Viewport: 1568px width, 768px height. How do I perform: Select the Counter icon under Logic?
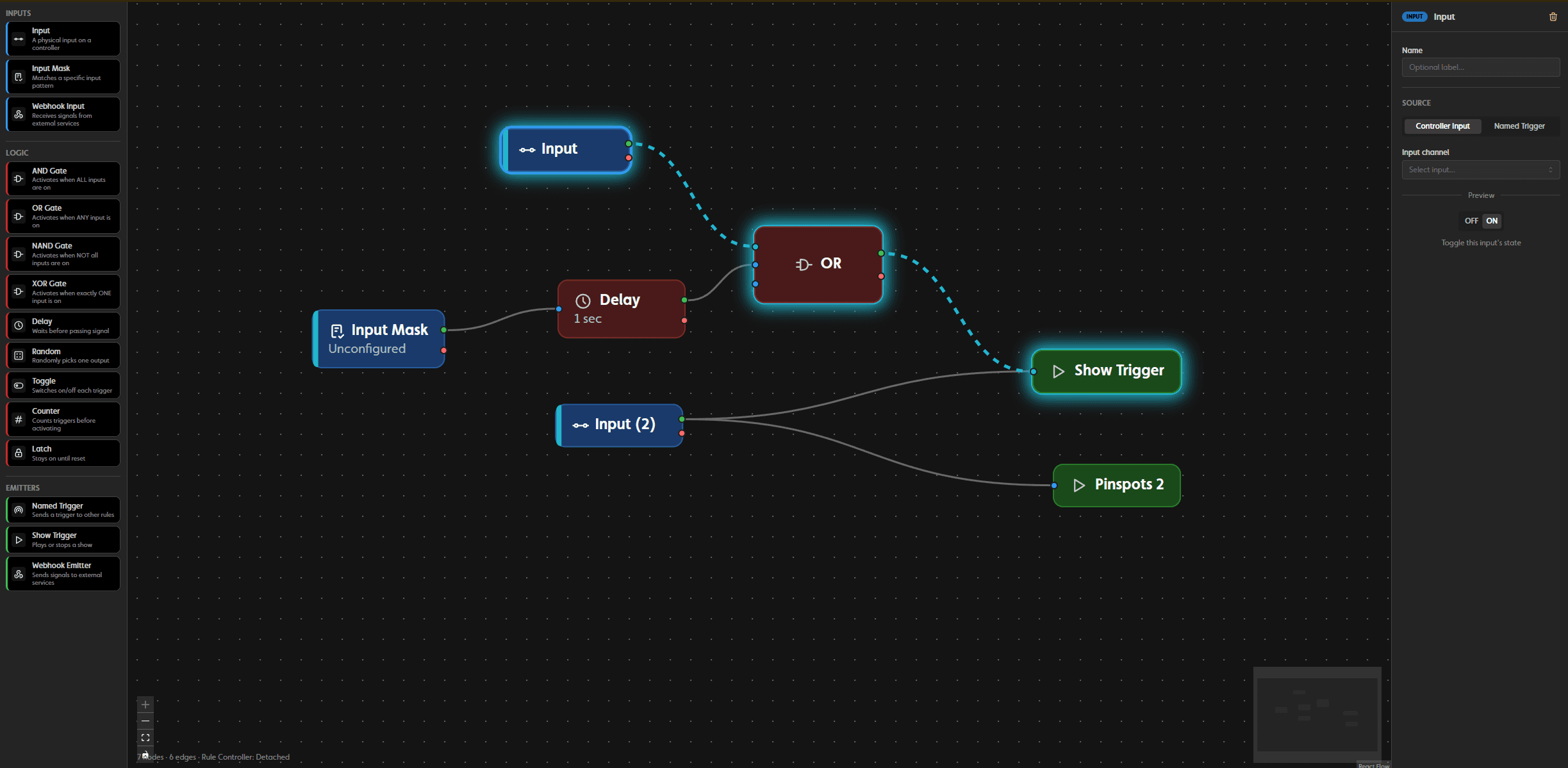(x=18, y=419)
